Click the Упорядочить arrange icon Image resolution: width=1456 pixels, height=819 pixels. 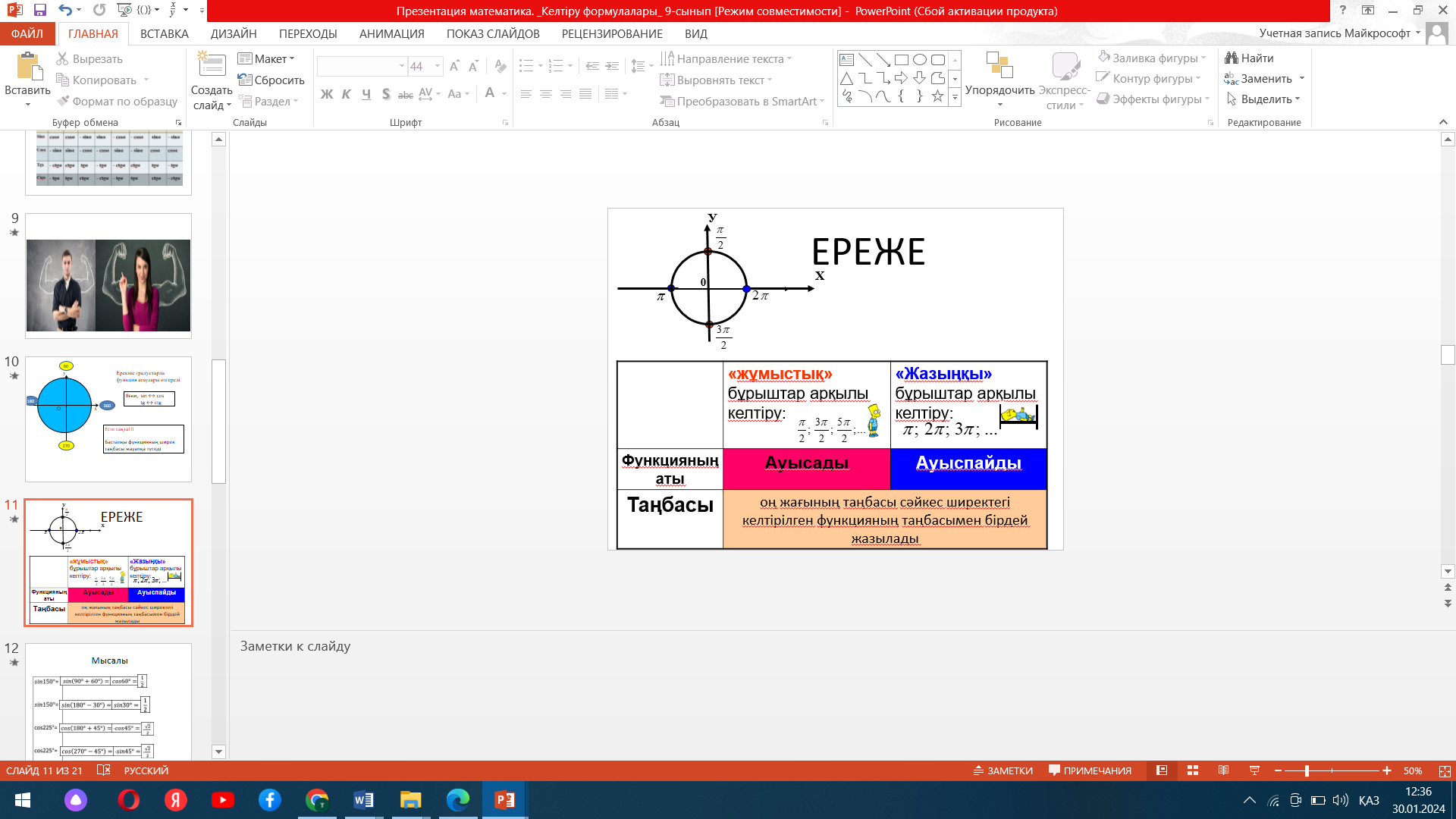click(x=999, y=67)
